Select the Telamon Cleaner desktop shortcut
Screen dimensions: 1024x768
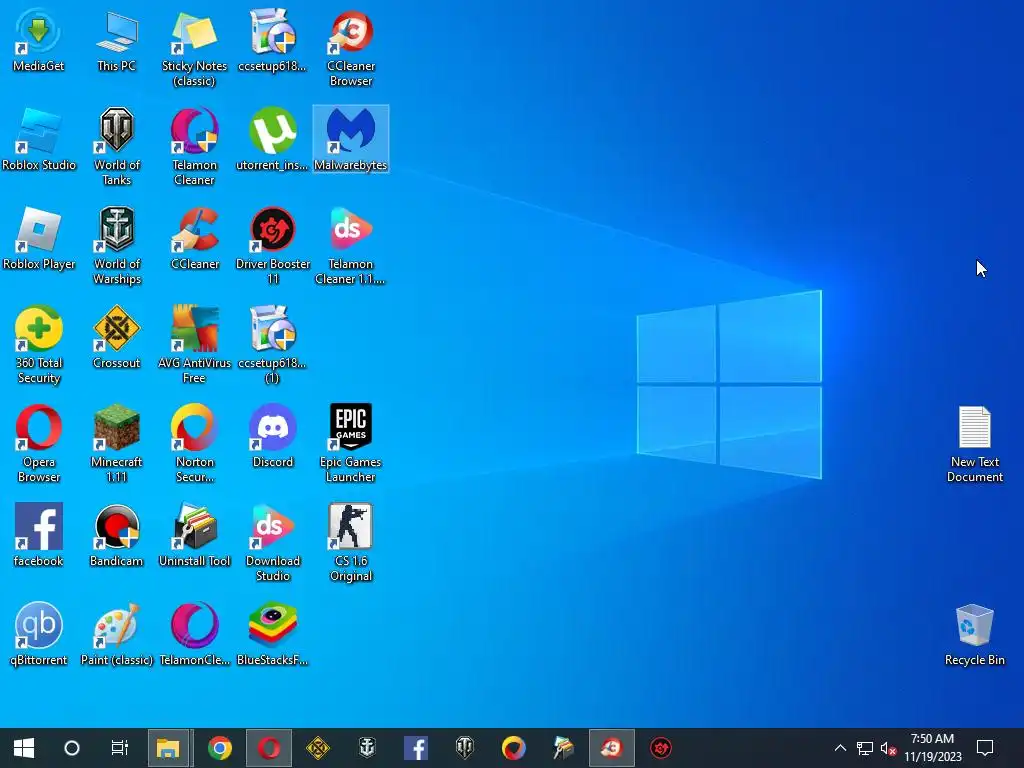point(195,148)
